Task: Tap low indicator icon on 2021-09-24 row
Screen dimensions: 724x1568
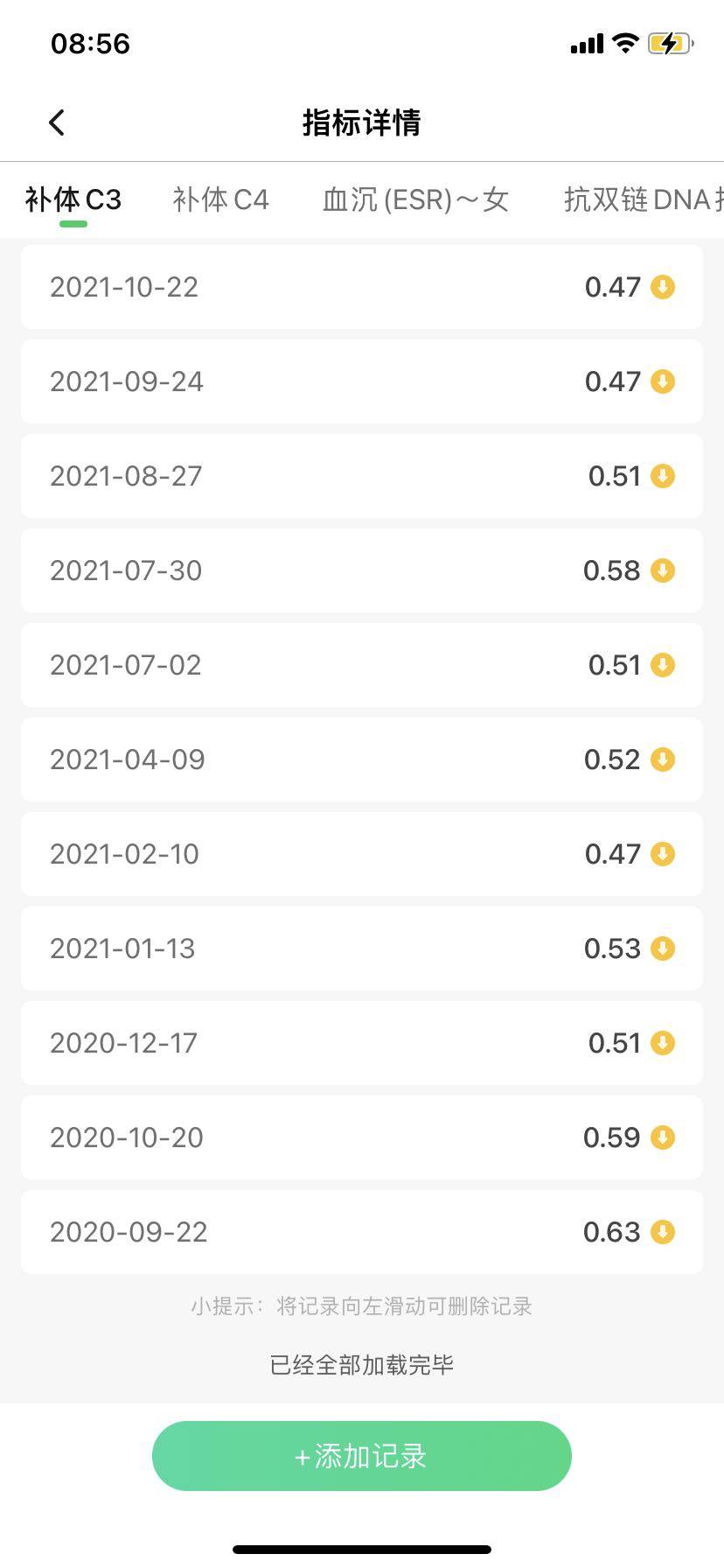Action: tap(663, 381)
